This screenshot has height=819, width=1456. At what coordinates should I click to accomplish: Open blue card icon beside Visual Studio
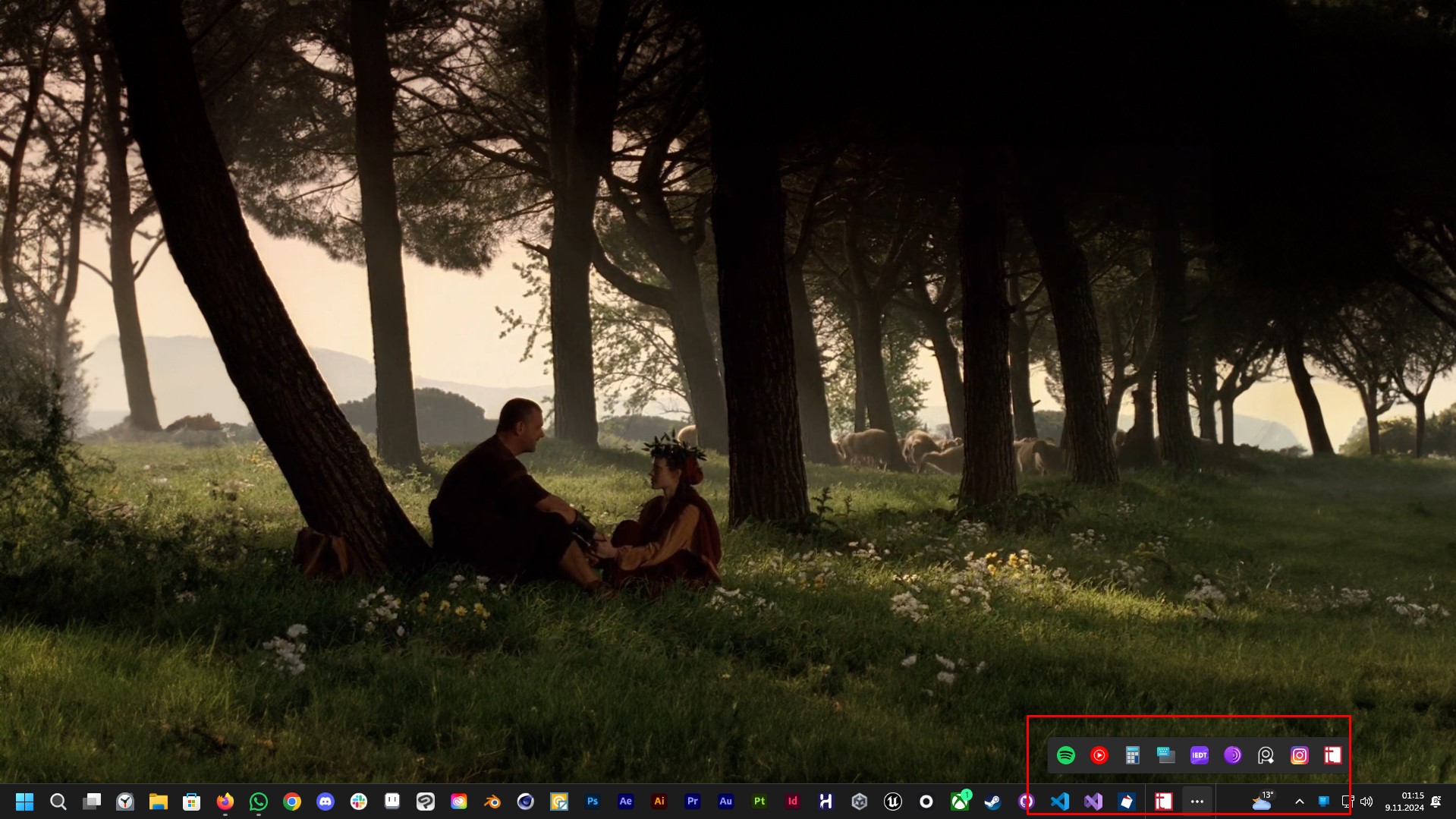1126,802
